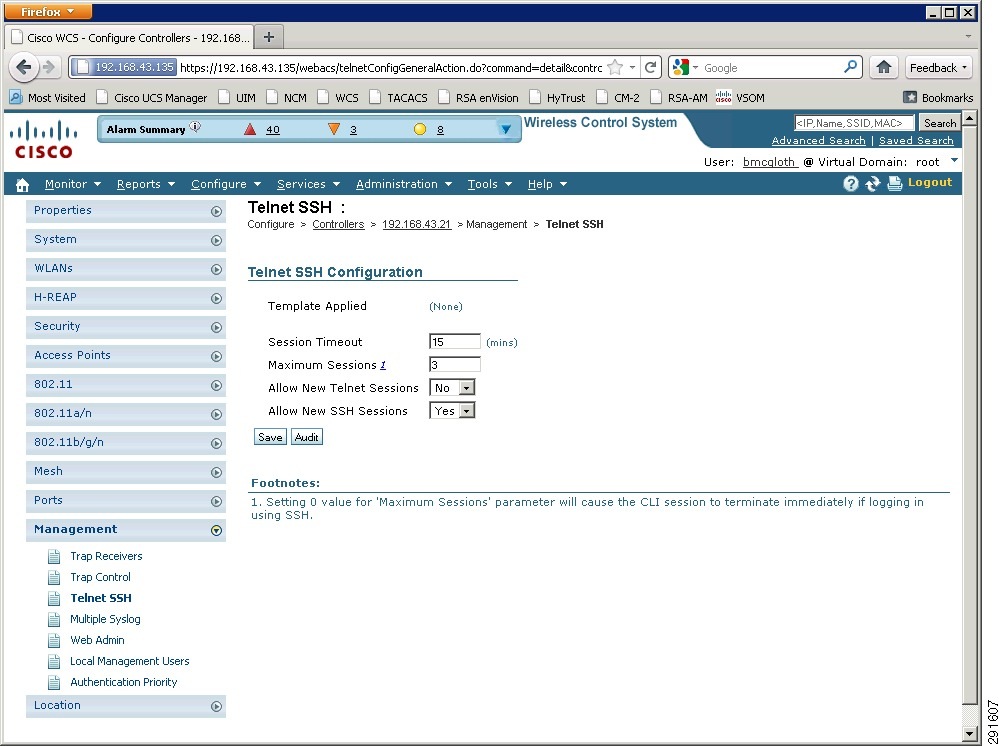Image resolution: width=999 pixels, height=746 pixels.
Task: Open the Saved Search link
Action: (916, 140)
